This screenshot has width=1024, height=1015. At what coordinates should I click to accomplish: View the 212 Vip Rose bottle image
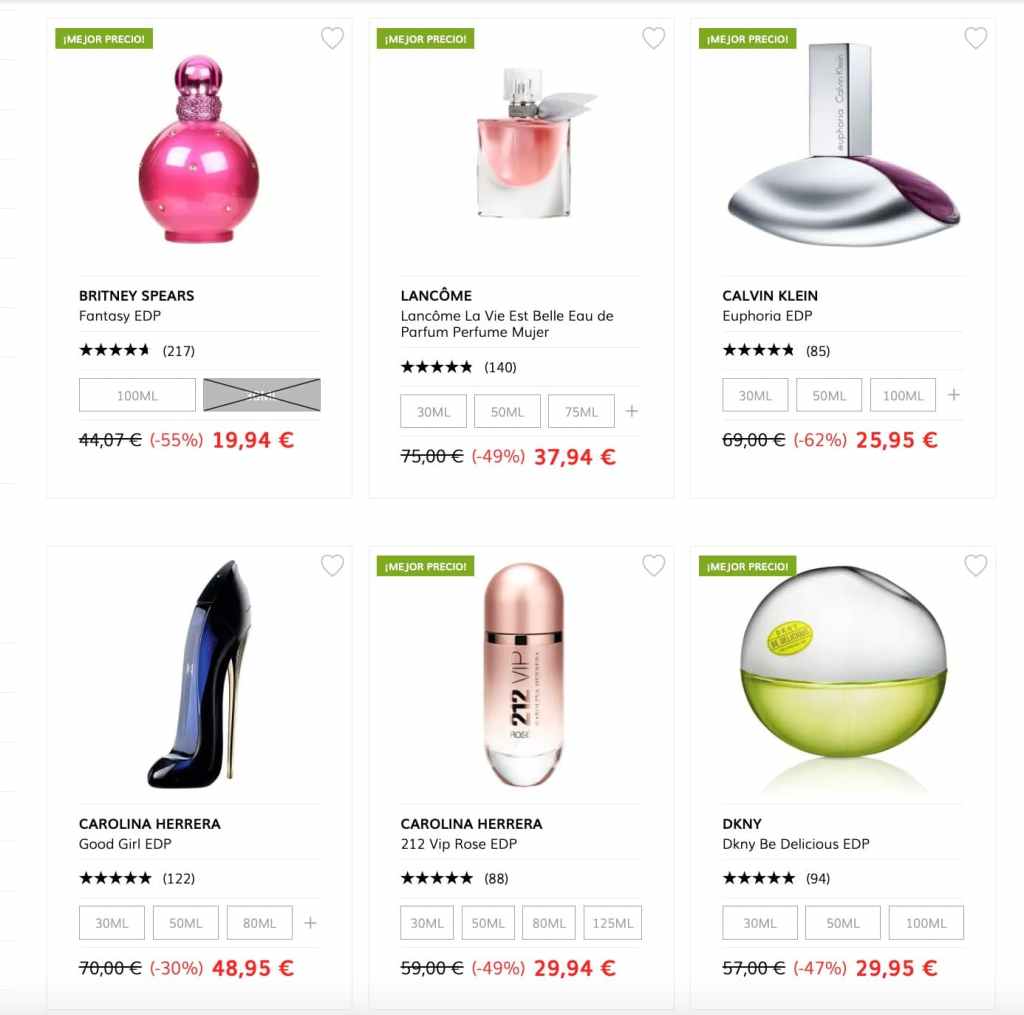click(x=523, y=675)
